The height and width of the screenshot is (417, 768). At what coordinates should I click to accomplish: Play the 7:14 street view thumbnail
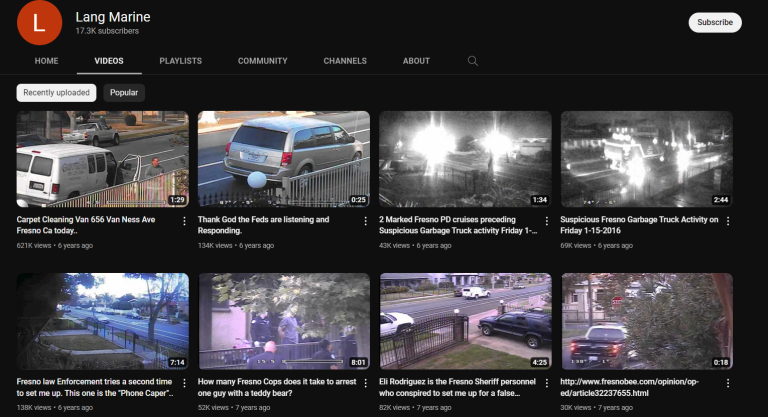(x=102, y=321)
